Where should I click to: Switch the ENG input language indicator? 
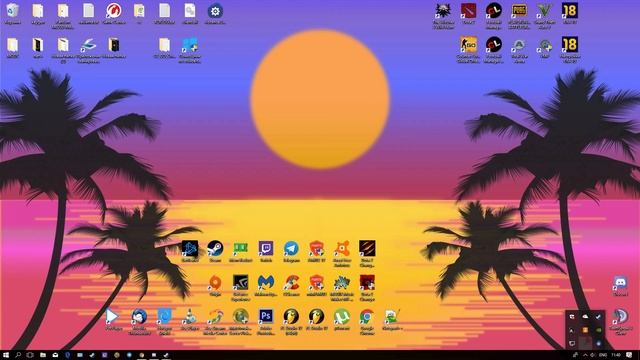coord(603,355)
